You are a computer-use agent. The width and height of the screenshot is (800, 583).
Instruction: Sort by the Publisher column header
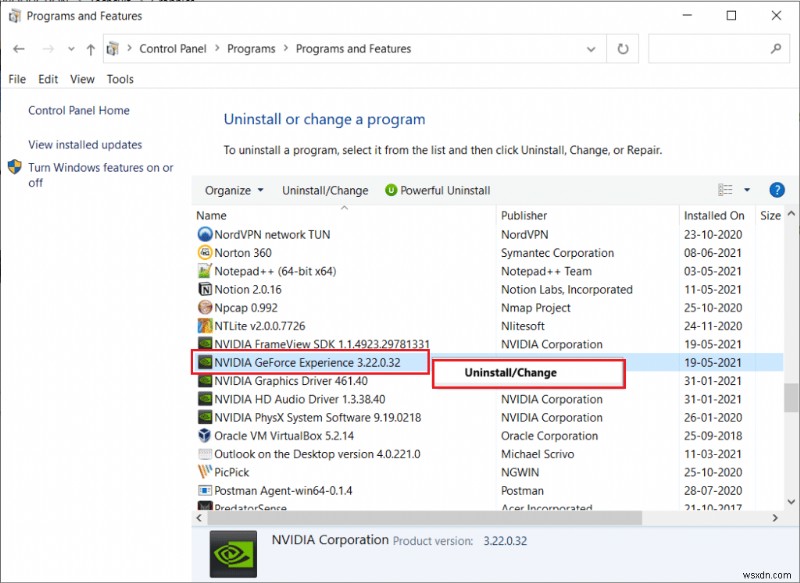coord(587,215)
